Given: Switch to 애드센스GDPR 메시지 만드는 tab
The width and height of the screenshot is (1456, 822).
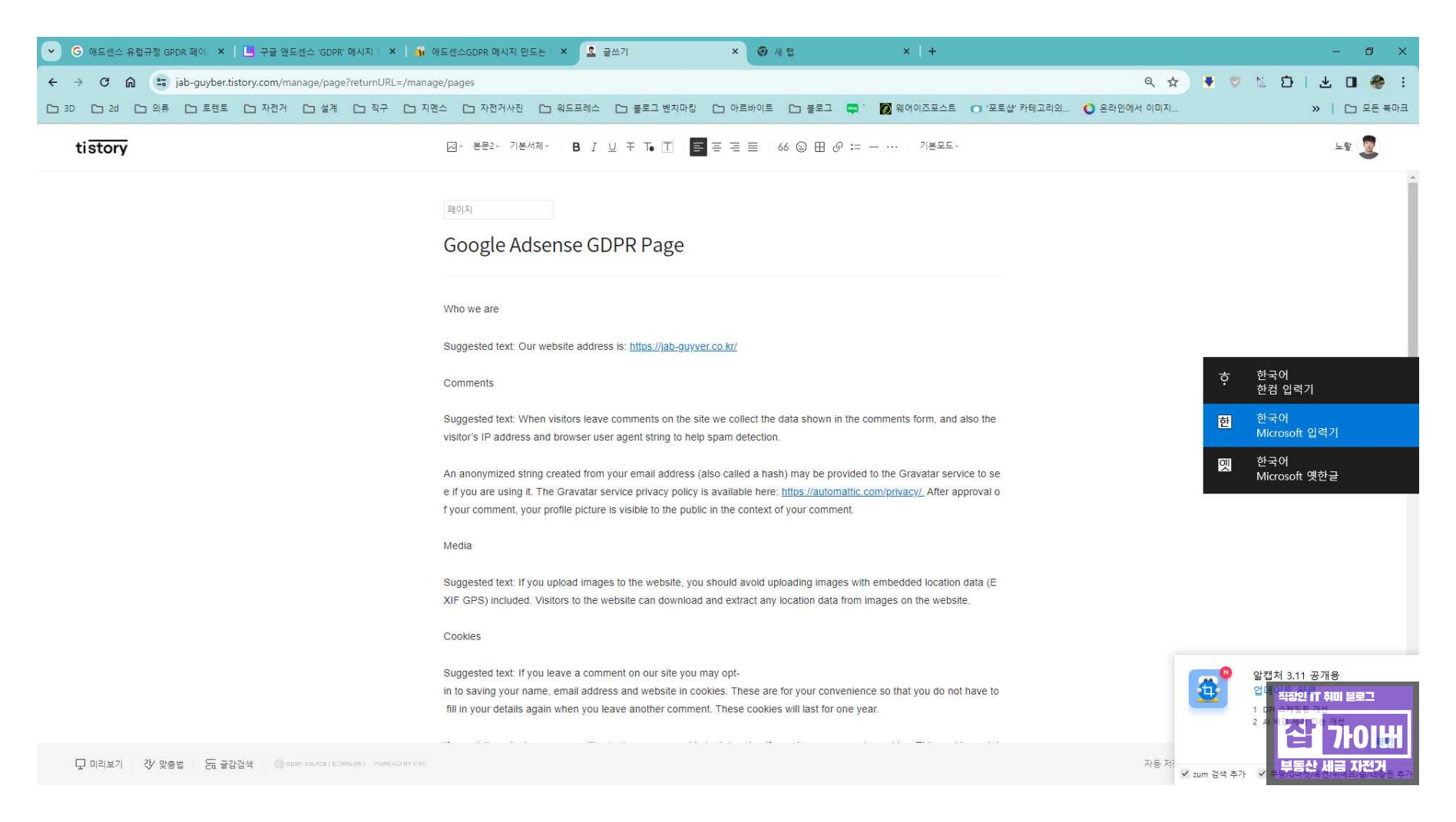Looking at the screenshot, I should tap(491, 51).
